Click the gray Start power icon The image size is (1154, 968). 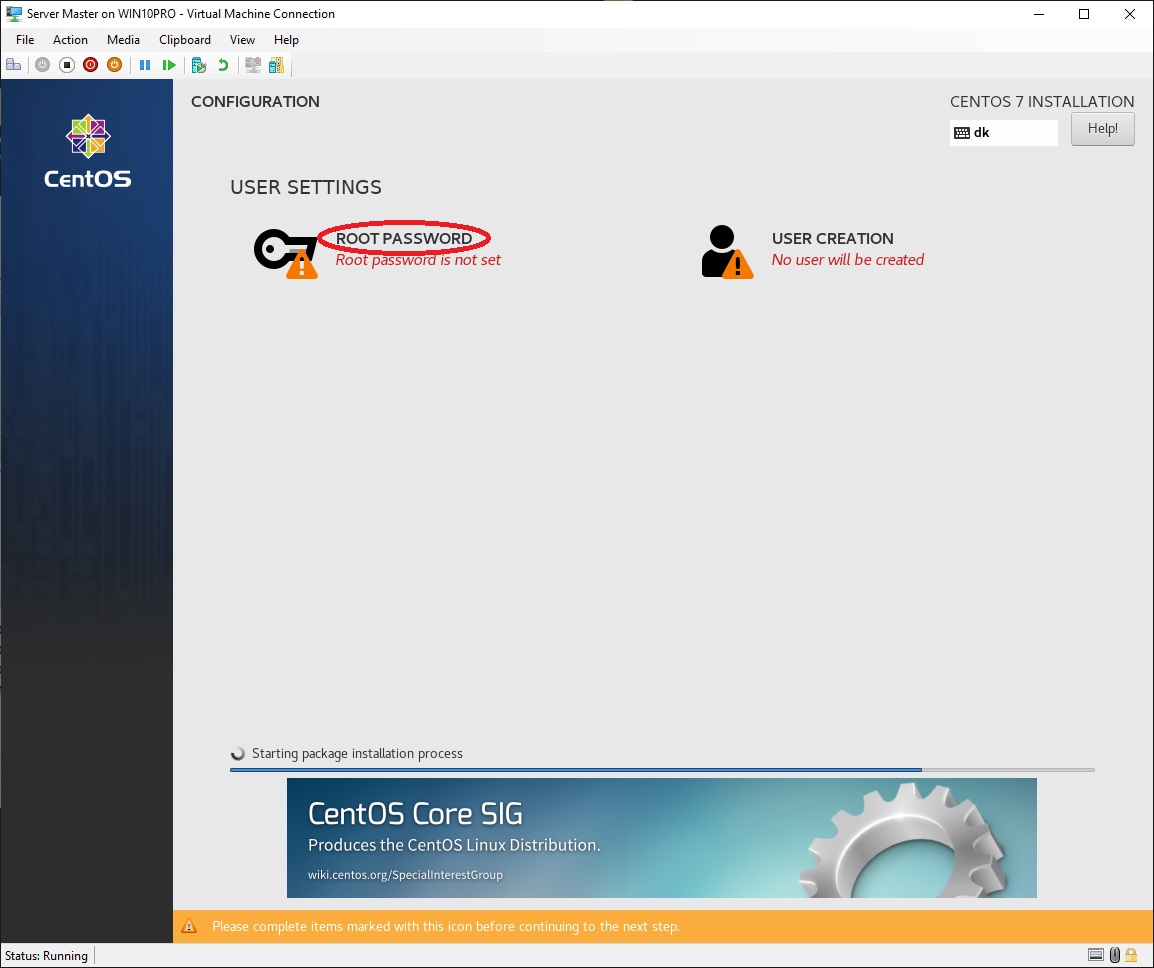43,65
